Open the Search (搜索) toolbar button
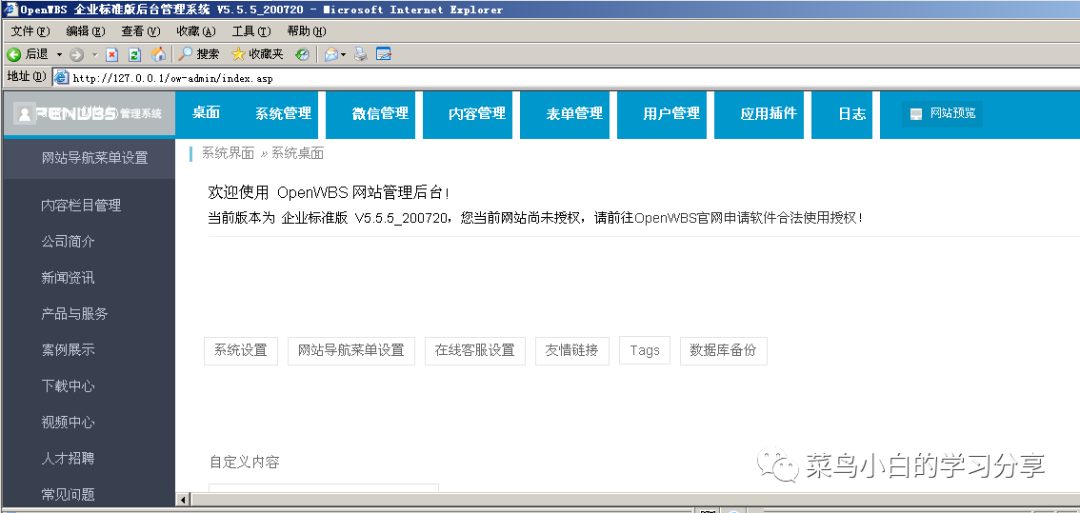The height and width of the screenshot is (513, 1080). tap(199, 54)
